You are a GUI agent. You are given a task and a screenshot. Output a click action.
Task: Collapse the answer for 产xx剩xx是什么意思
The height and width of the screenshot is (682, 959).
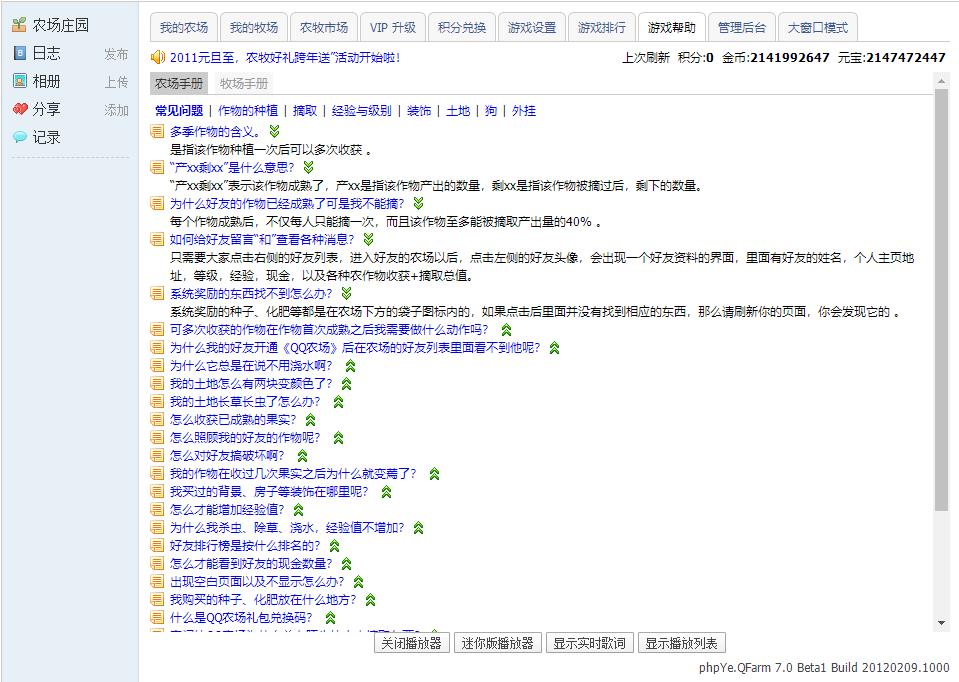[x=307, y=167]
